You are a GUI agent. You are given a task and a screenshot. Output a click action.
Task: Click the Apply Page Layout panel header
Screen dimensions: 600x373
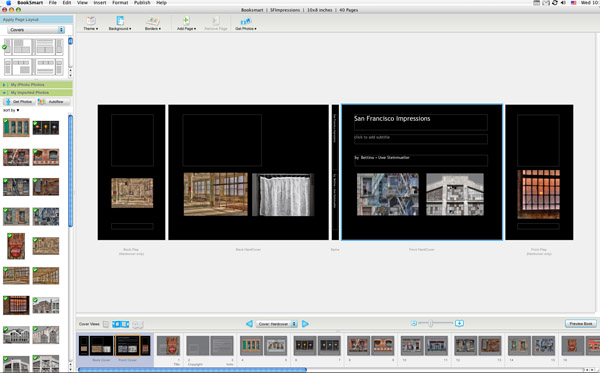coord(37,20)
